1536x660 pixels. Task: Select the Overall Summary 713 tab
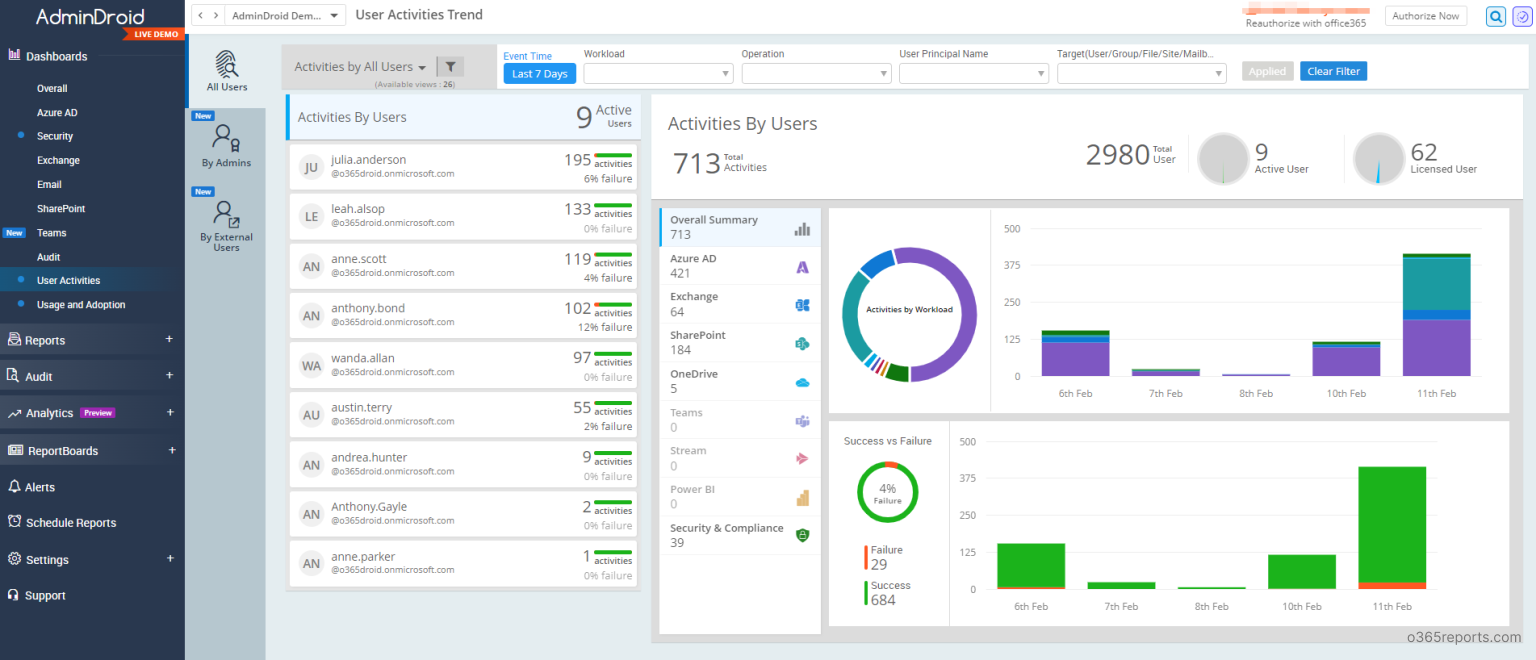tap(740, 227)
